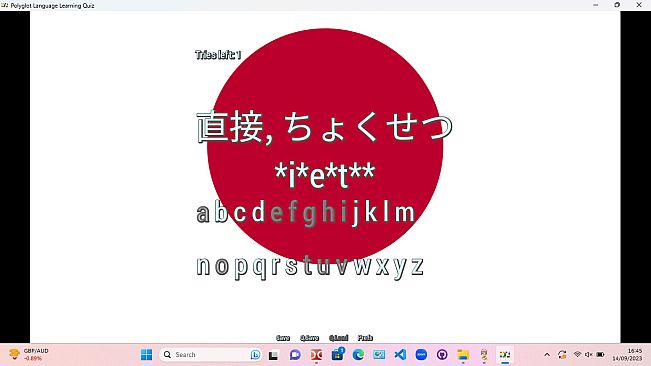The width and height of the screenshot is (651, 366).
Task: Open the Save menu
Action: point(283,338)
